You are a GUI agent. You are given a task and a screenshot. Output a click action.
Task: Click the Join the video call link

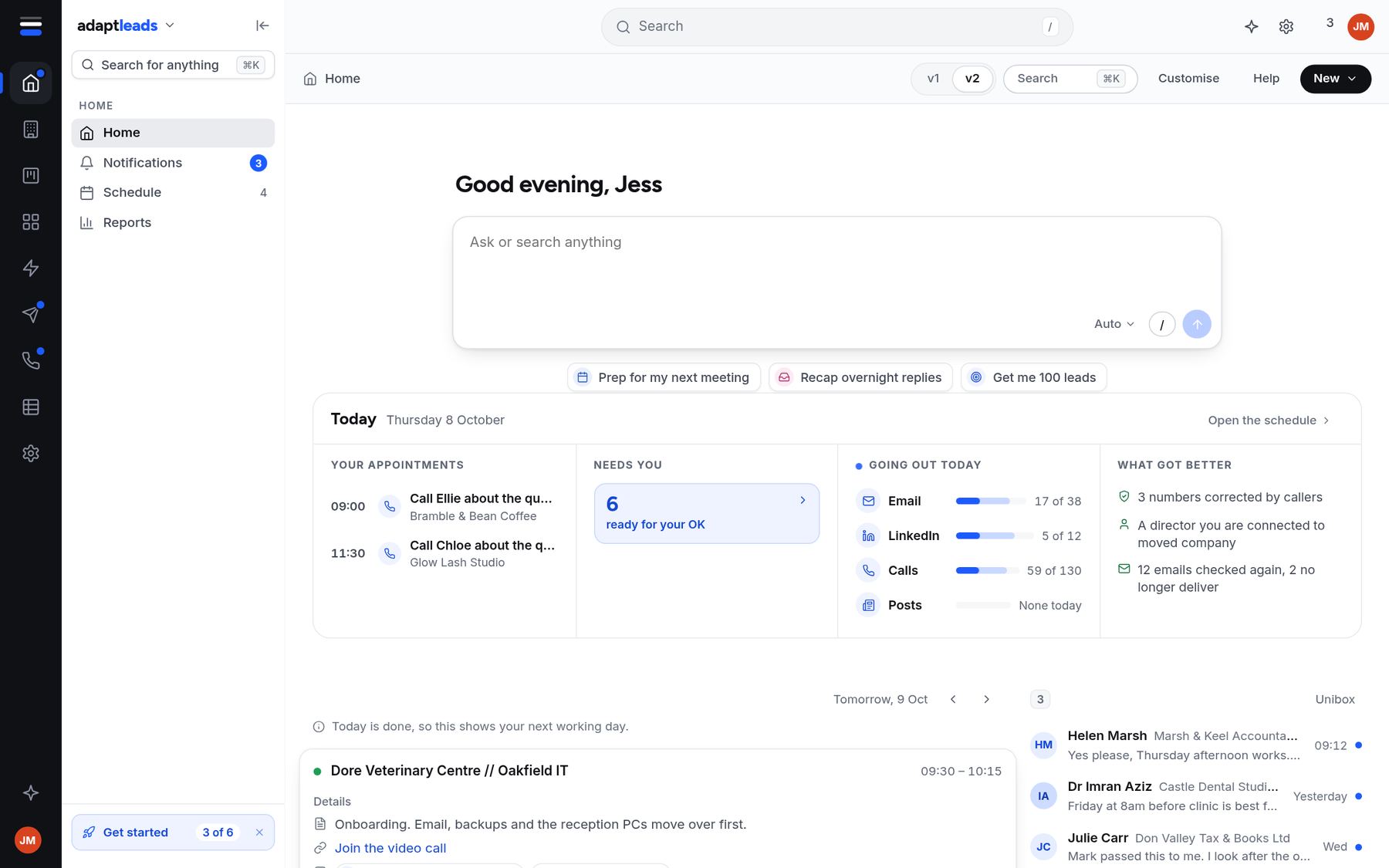(390, 848)
